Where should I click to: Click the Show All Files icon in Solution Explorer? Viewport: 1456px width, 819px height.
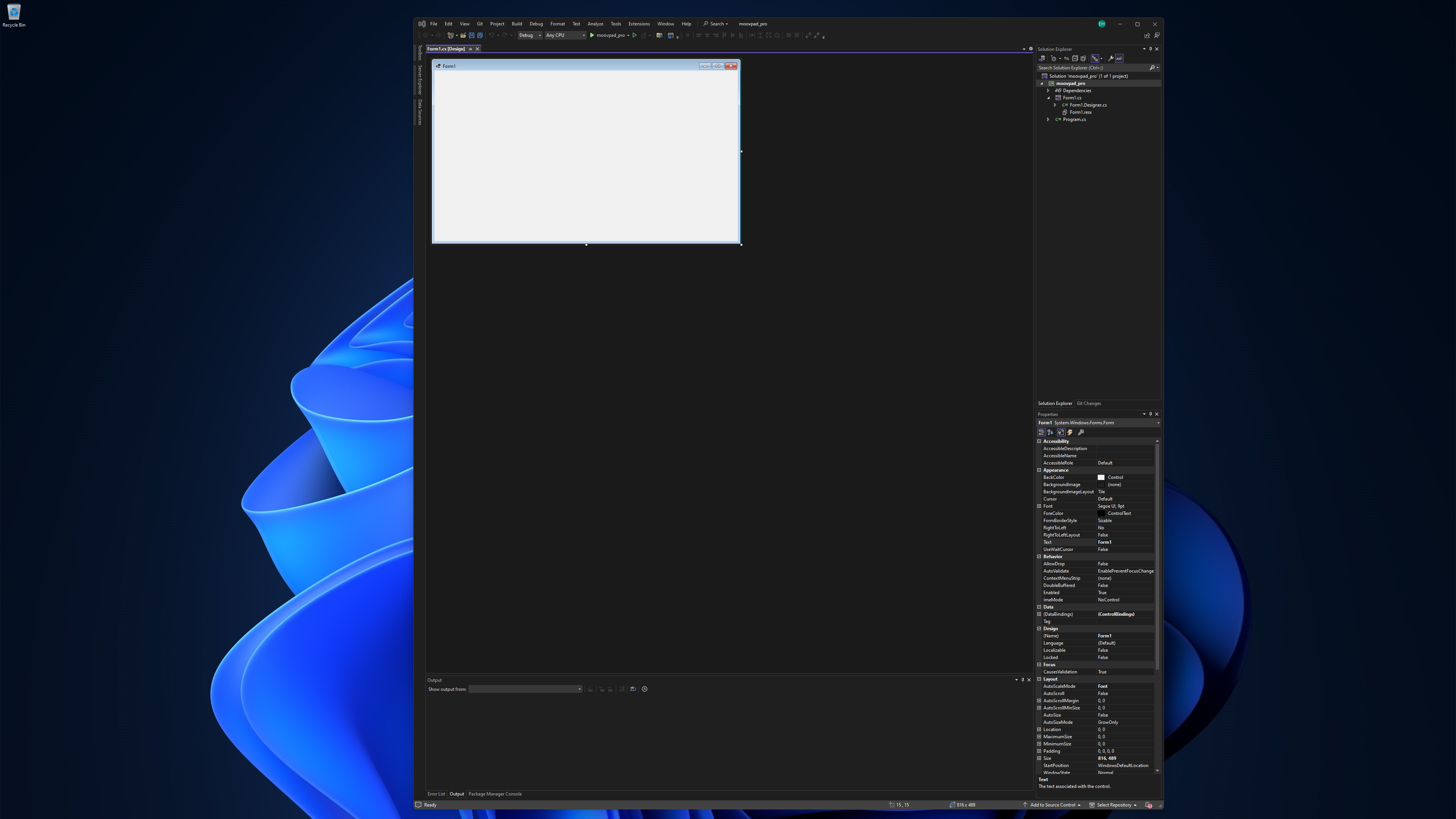pos(1084,58)
